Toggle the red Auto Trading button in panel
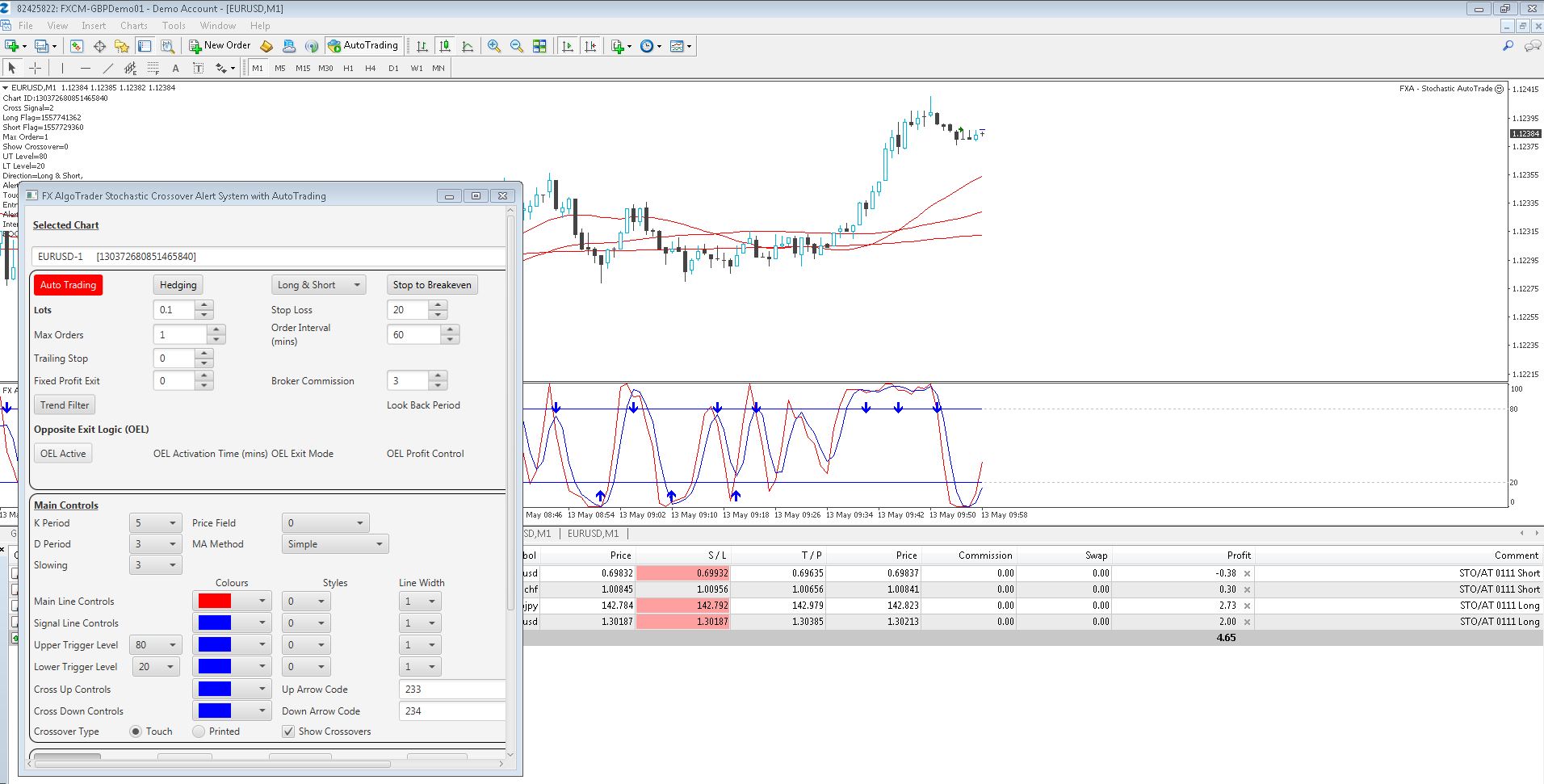 pos(68,284)
